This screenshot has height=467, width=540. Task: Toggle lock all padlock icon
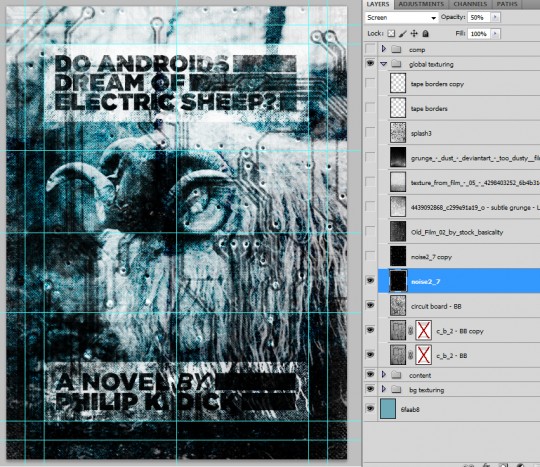point(426,33)
